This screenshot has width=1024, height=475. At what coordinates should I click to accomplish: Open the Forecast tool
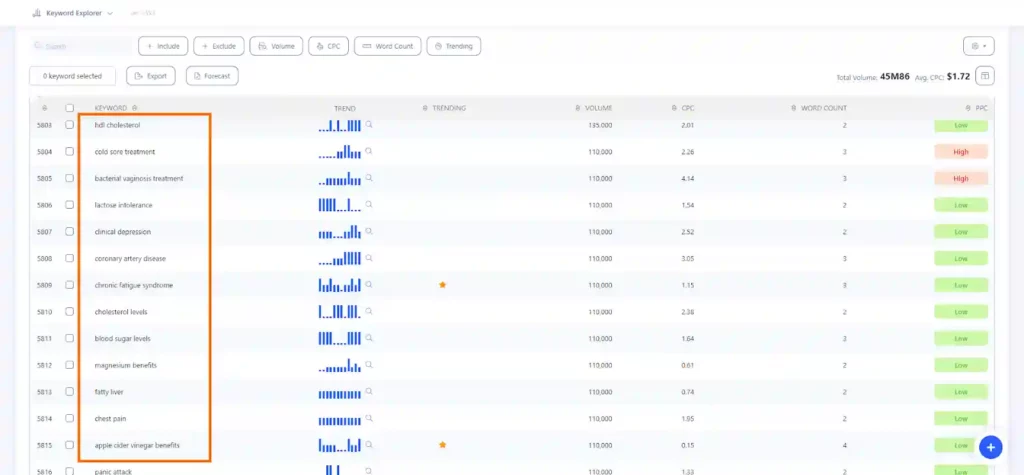pos(212,76)
